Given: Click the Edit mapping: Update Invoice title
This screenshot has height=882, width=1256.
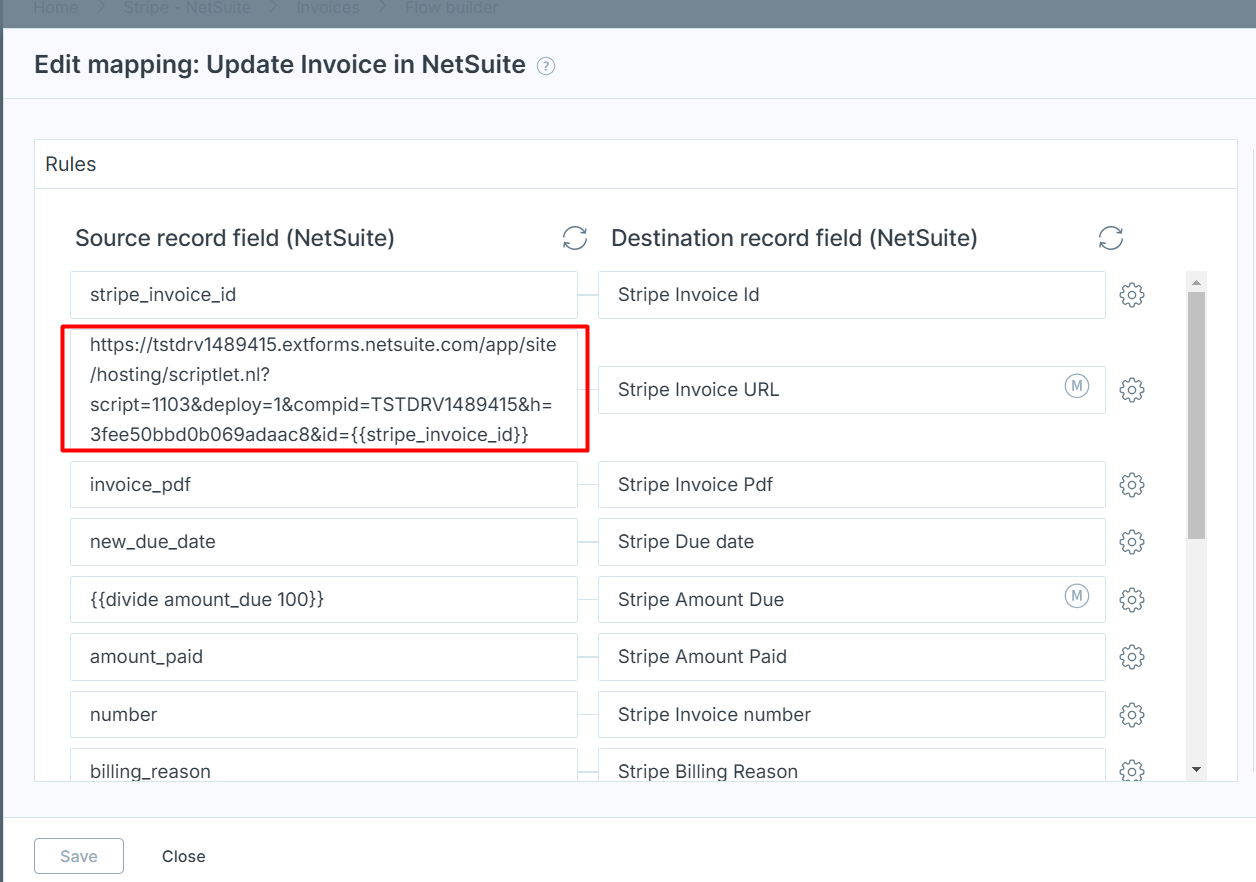Looking at the screenshot, I should point(280,65).
